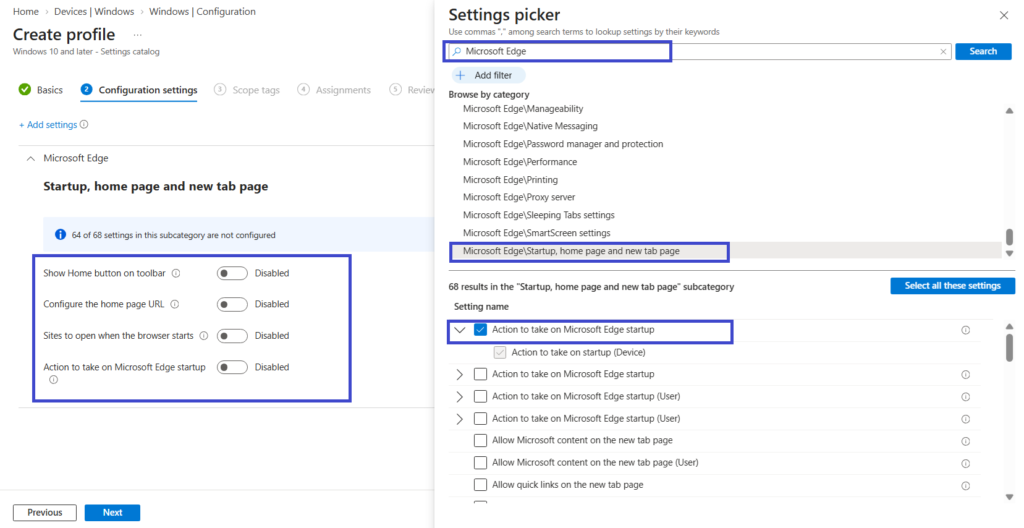Click Windows | Configuration breadcrumb
The height and width of the screenshot is (528, 1024).
click(x=202, y=11)
